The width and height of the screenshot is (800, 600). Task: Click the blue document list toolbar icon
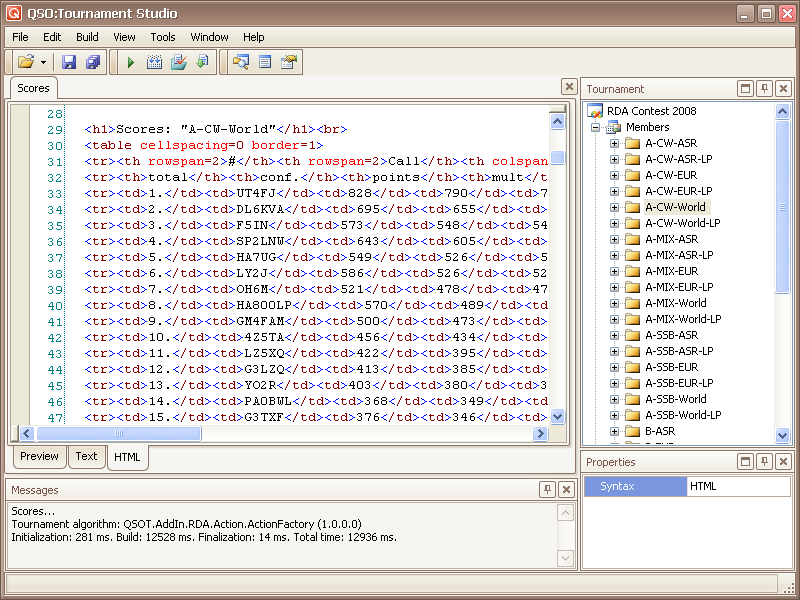click(x=265, y=62)
